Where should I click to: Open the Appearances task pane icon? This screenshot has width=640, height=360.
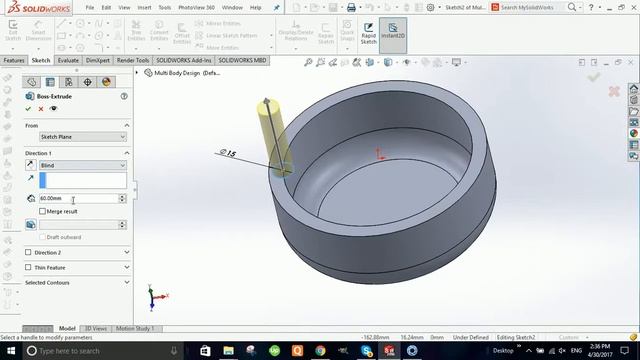click(633, 133)
